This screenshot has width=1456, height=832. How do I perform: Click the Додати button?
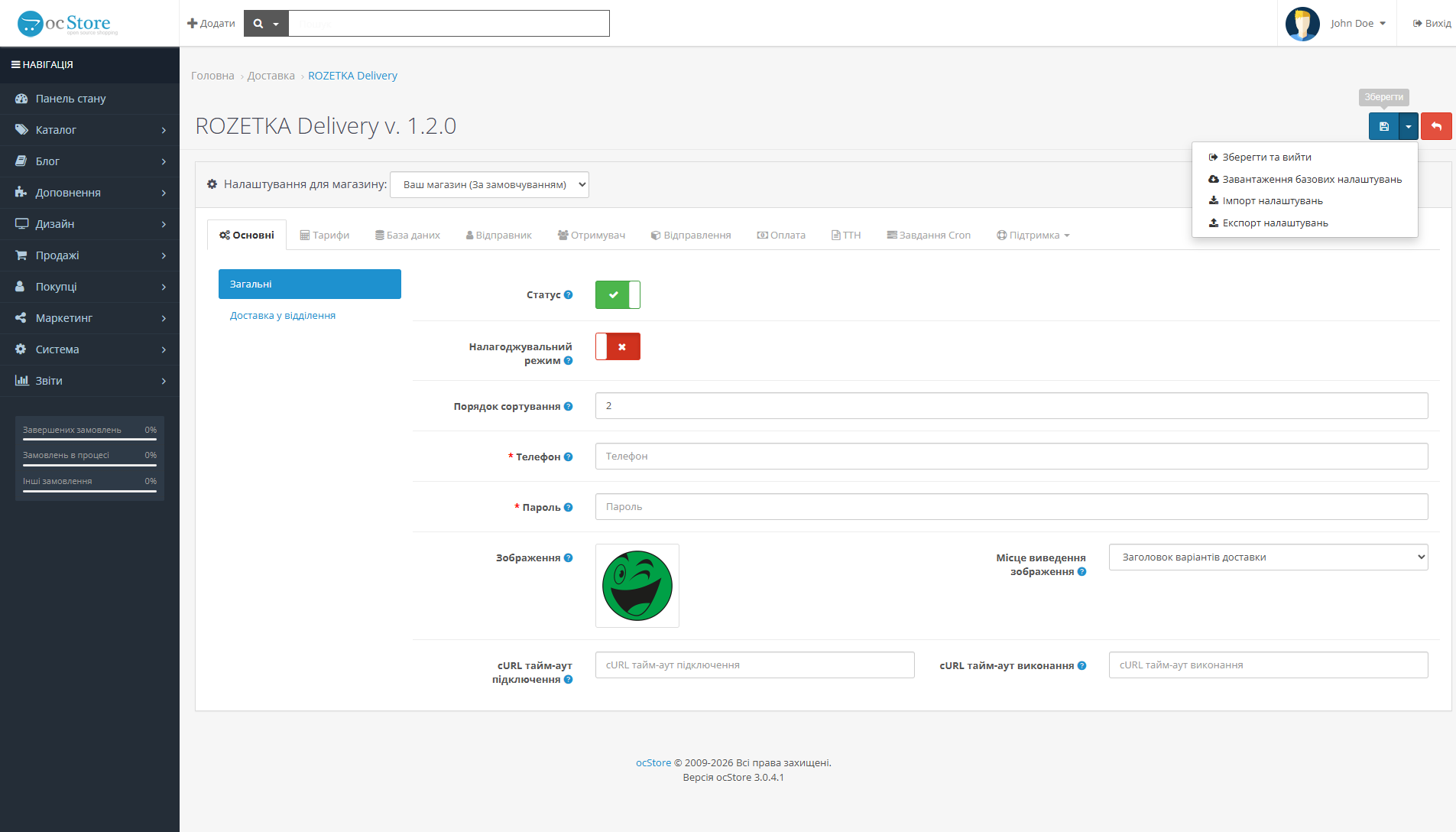coord(211,24)
